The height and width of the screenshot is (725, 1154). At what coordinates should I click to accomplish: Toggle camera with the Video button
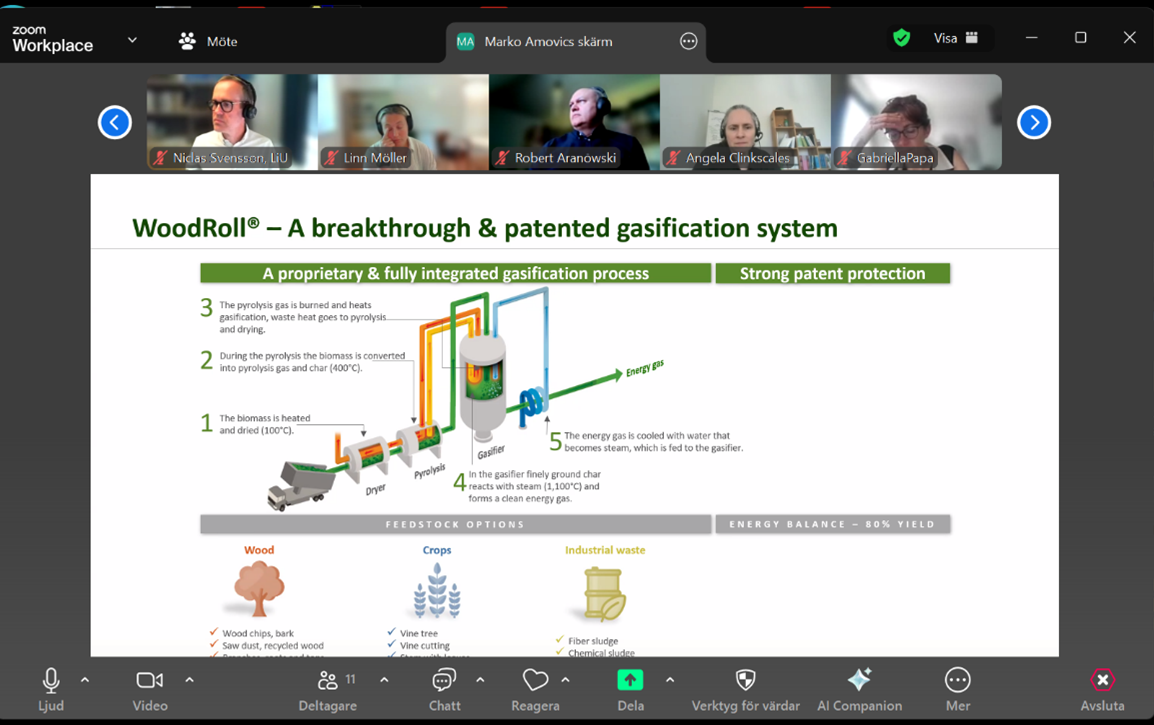pyautogui.click(x=150, y=681)
